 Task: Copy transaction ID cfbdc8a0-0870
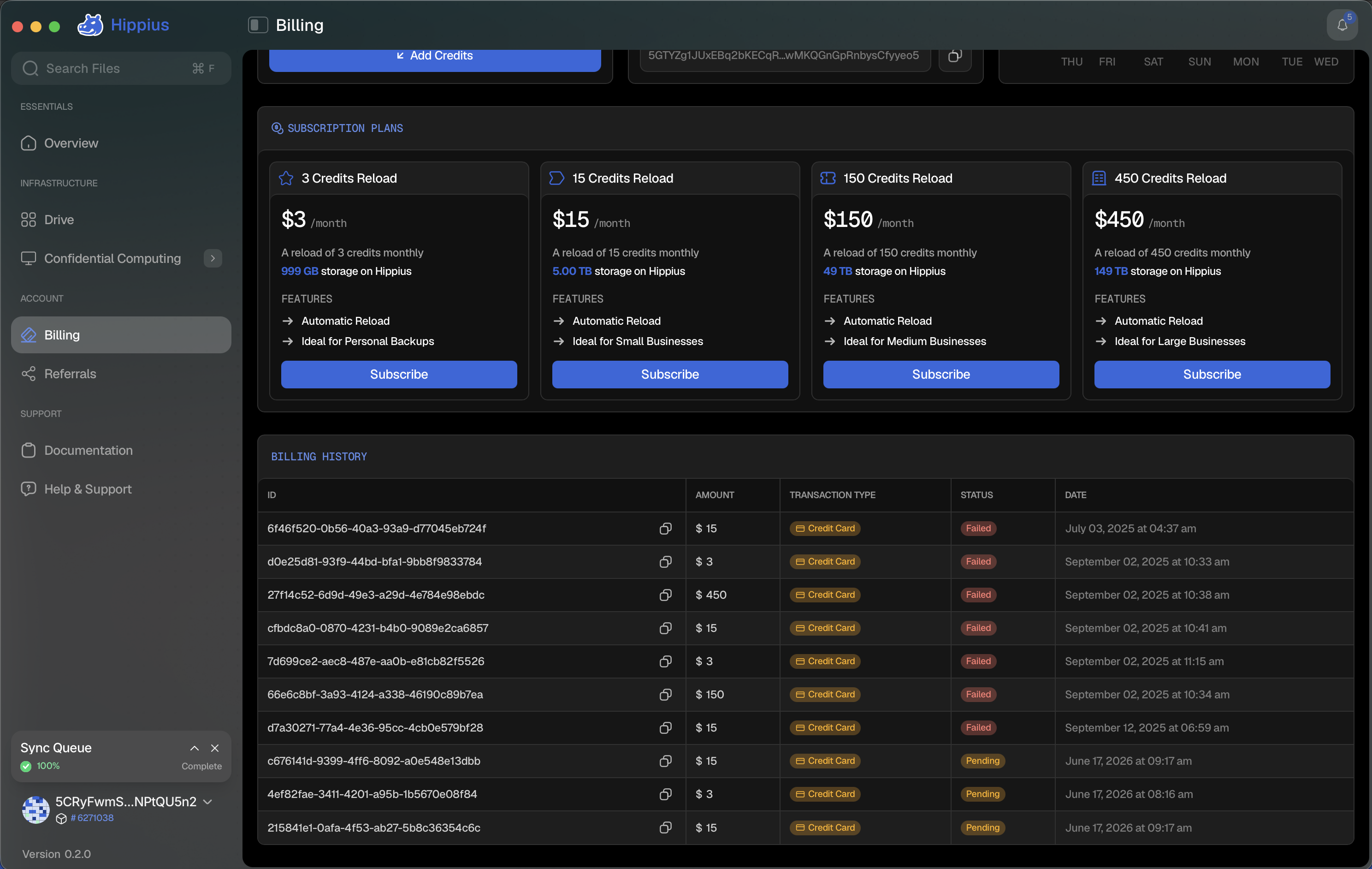pyautogui.click(x=665, y=628)
